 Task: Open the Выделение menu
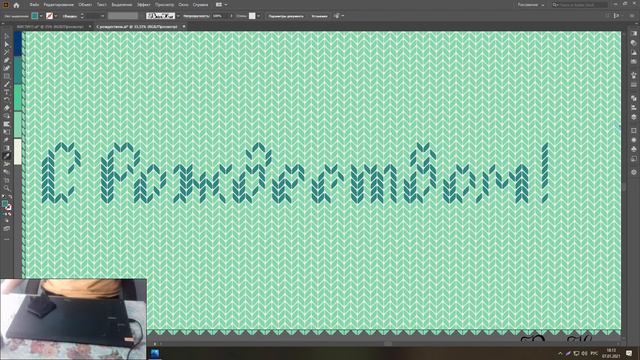[122, 5]
